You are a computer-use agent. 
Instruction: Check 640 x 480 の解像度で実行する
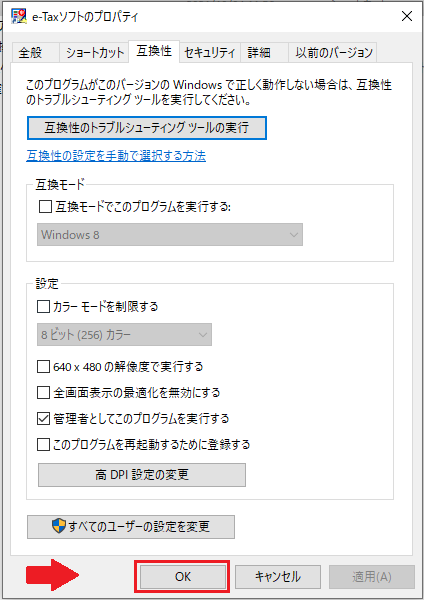point(43,367)
